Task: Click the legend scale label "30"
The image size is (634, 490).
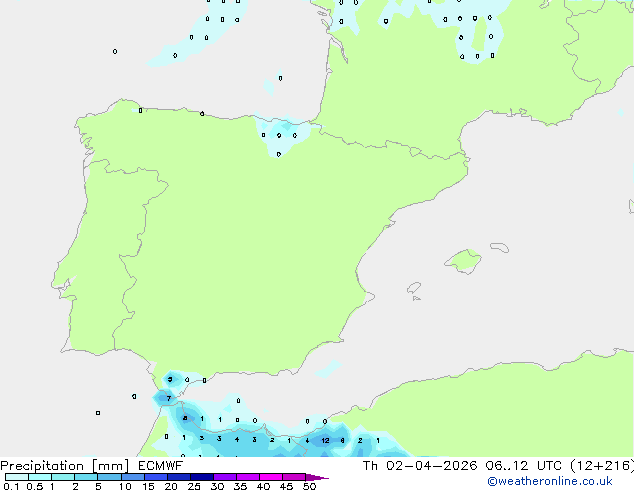Action: click(217, 486)
